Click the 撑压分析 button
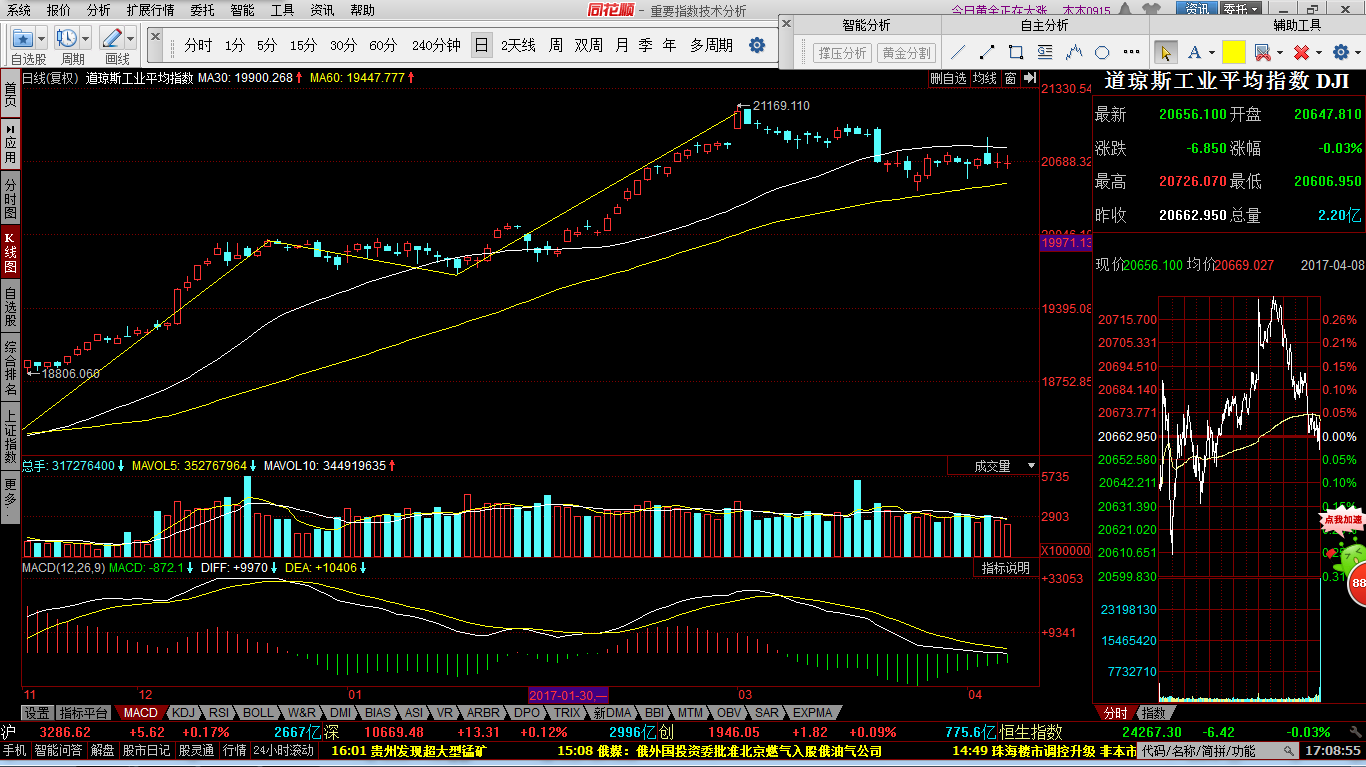Screen dimensions: 1366x767 click(x=842, y=52)
